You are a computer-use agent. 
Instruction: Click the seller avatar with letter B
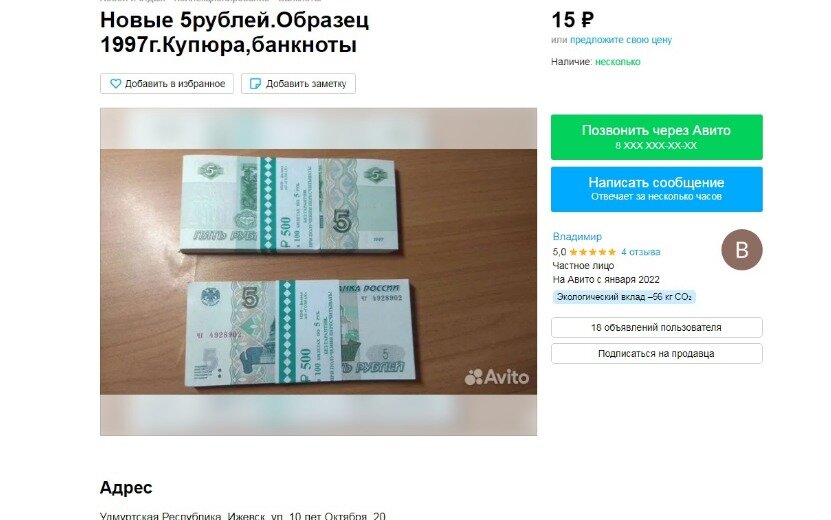tap(741, 250)
